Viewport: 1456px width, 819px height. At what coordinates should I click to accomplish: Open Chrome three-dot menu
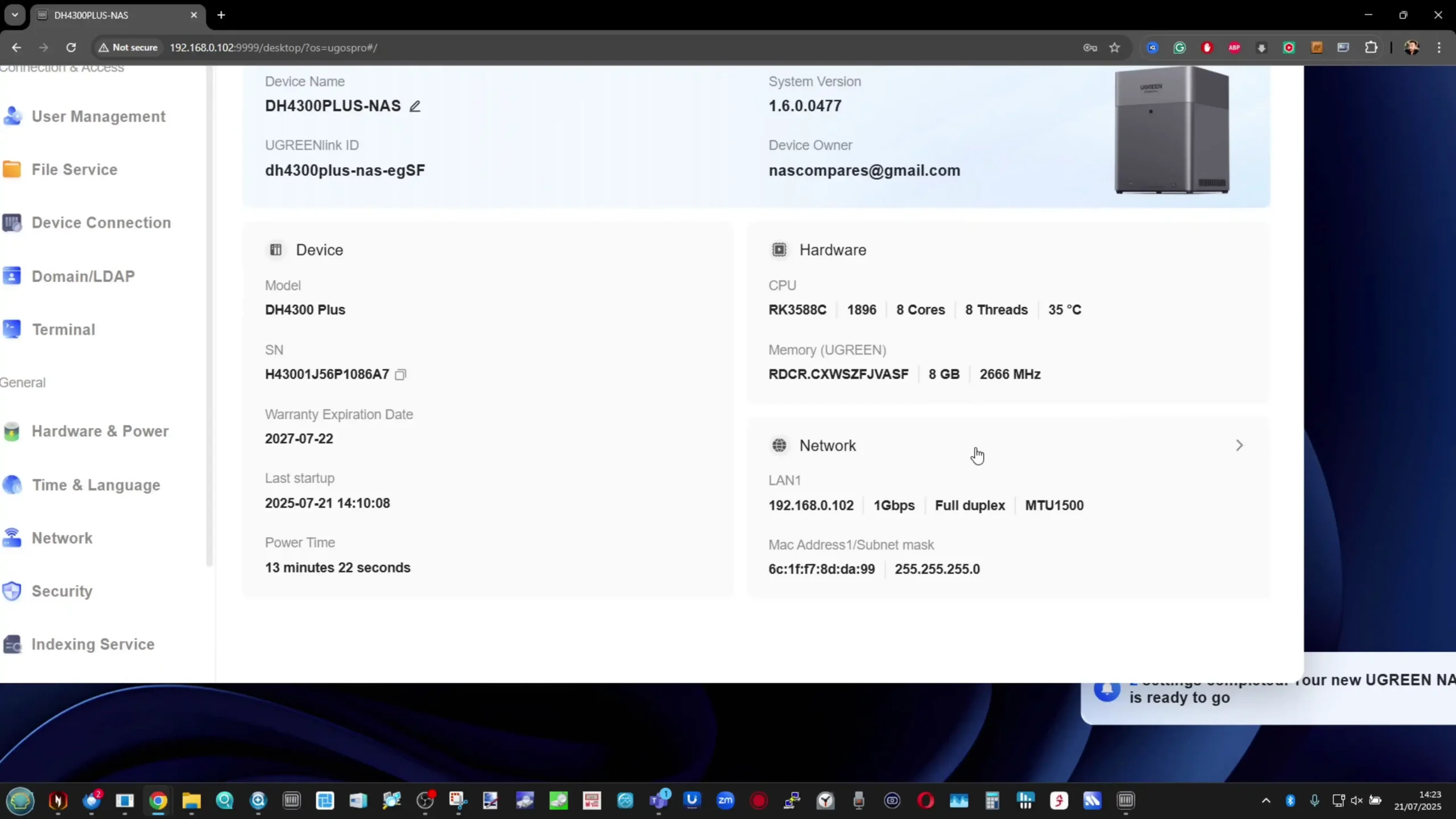pyautogui.click(x=1440, y=47)
